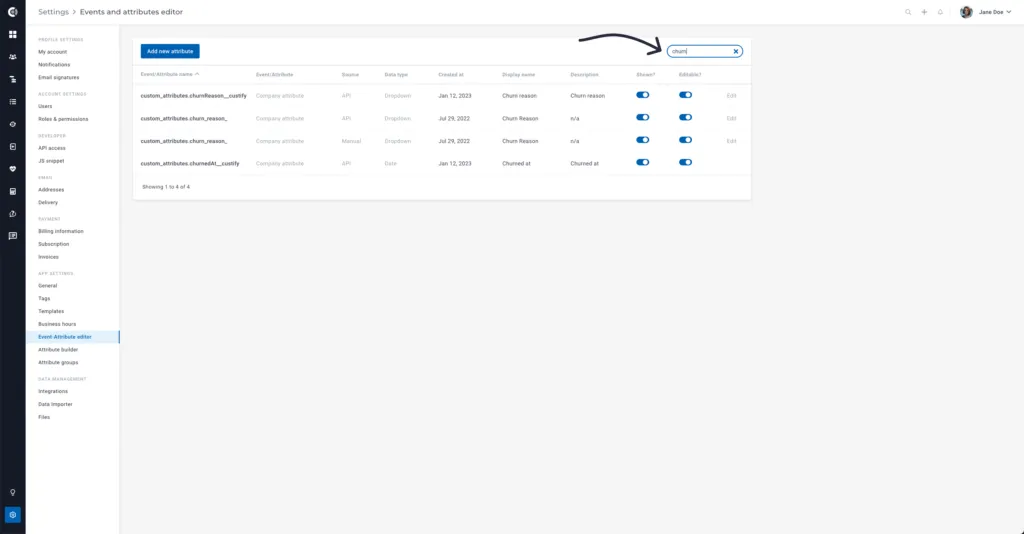Open the dashboard grid icon
1024x534 pixels.
click(12, 35)
